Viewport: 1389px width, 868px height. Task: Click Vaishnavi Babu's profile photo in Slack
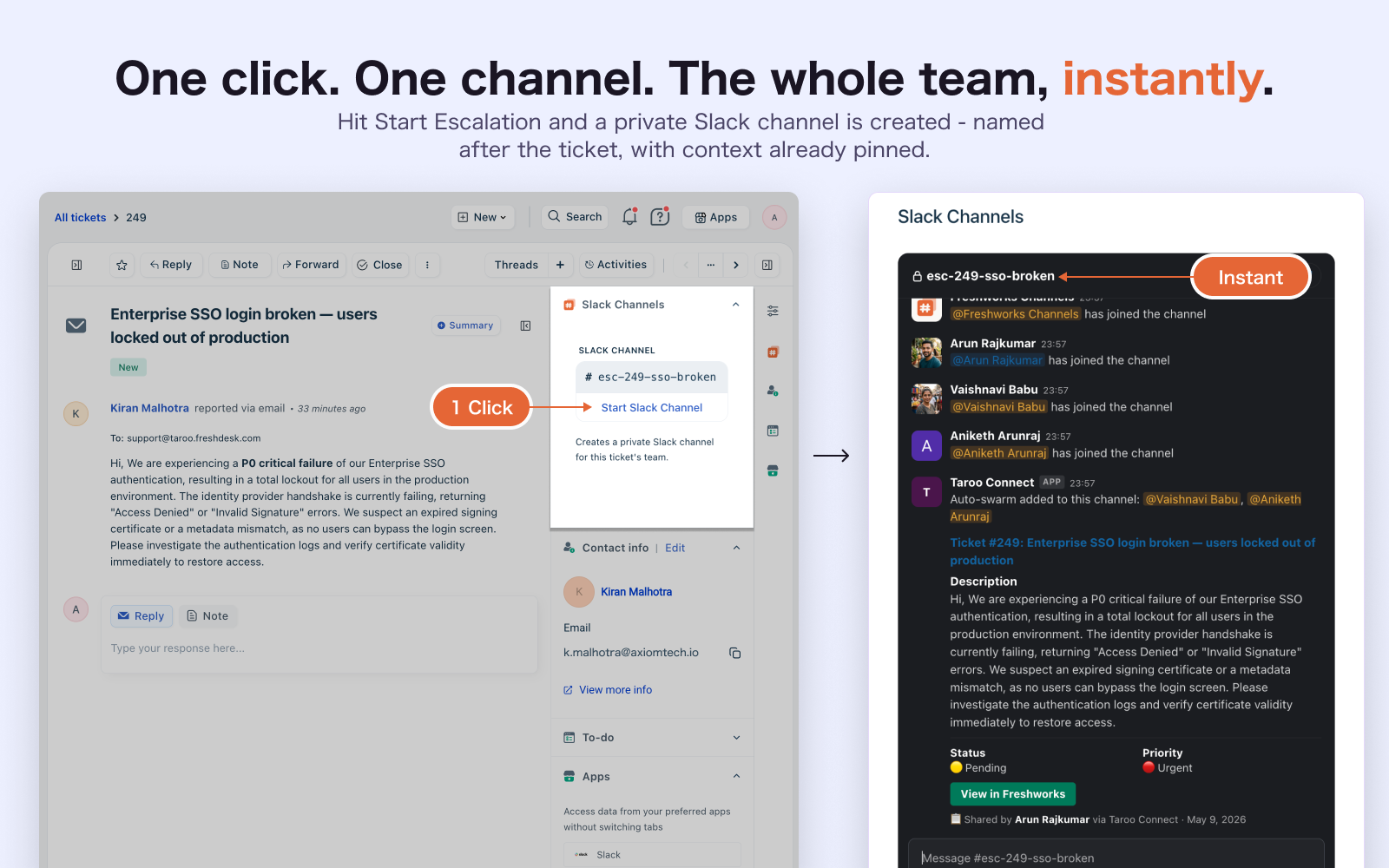926,399
